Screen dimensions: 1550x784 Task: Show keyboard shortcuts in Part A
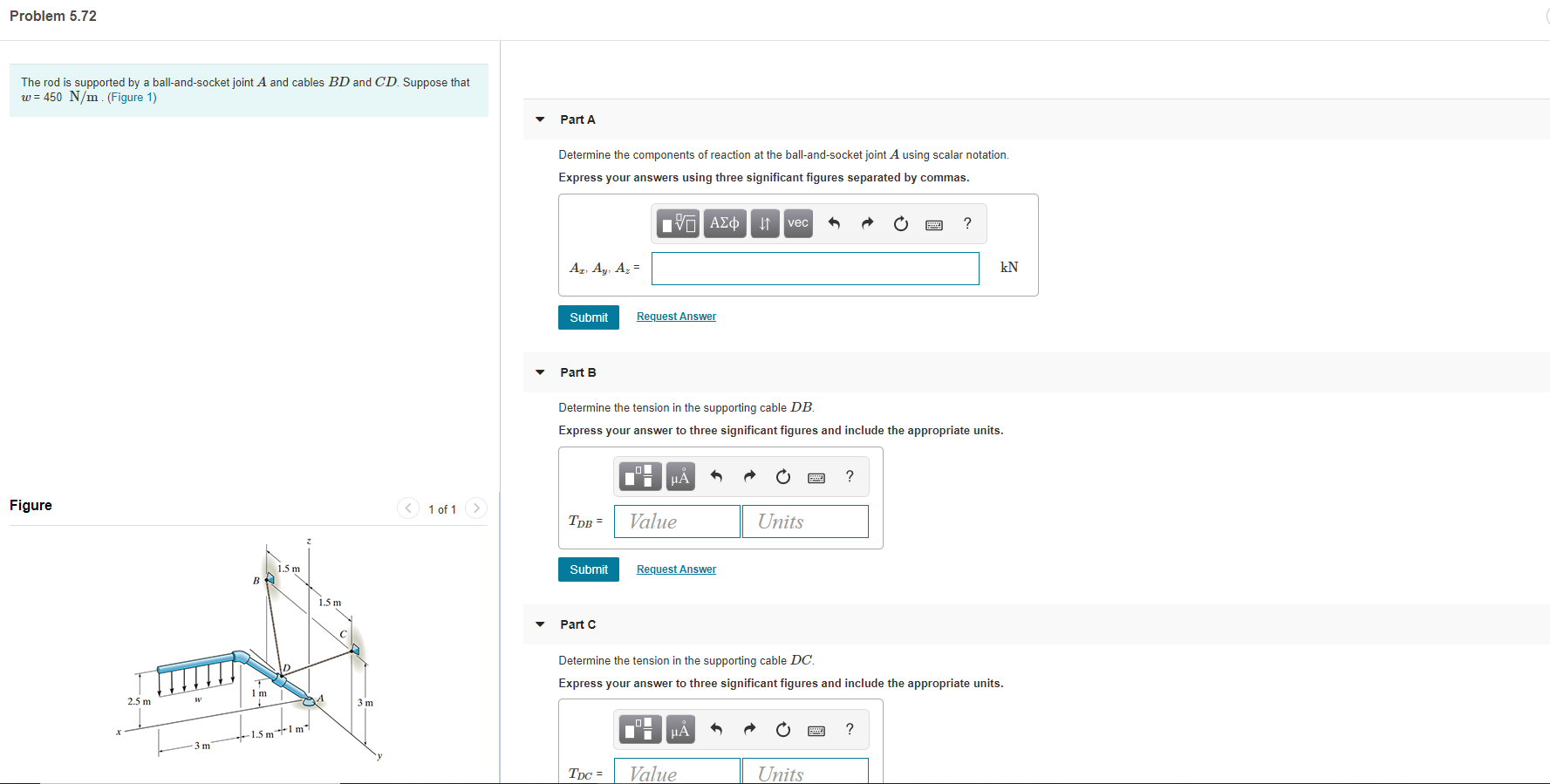pyautogui.click(x=934, y=225)
